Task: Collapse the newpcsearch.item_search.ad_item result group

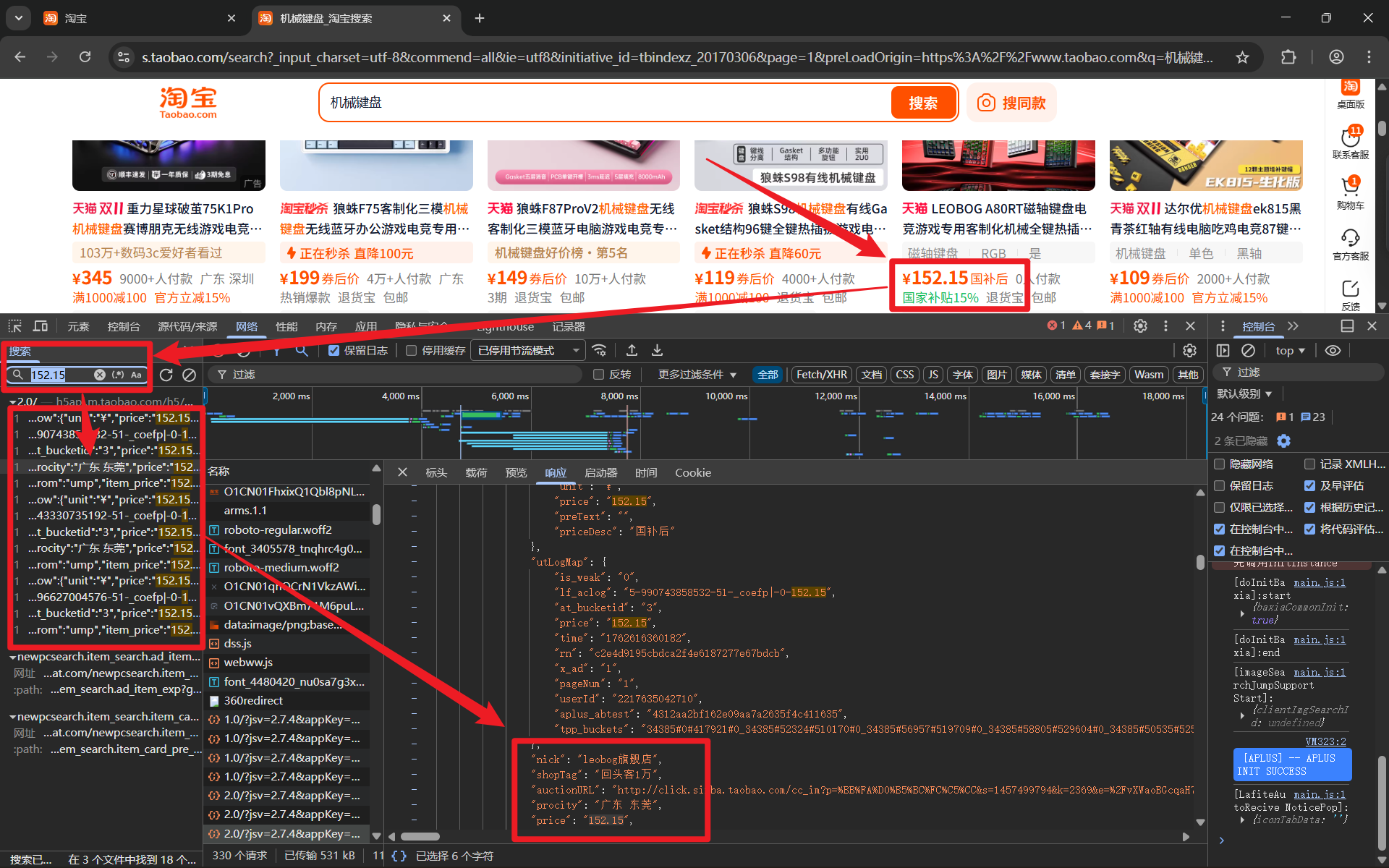Action: click(13, 658)
